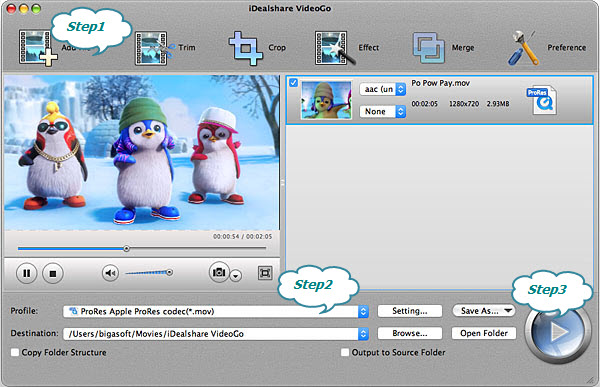Click the Open Folder button
The width and height of the screenshot is (600, 387).
[x=484, y=333]
